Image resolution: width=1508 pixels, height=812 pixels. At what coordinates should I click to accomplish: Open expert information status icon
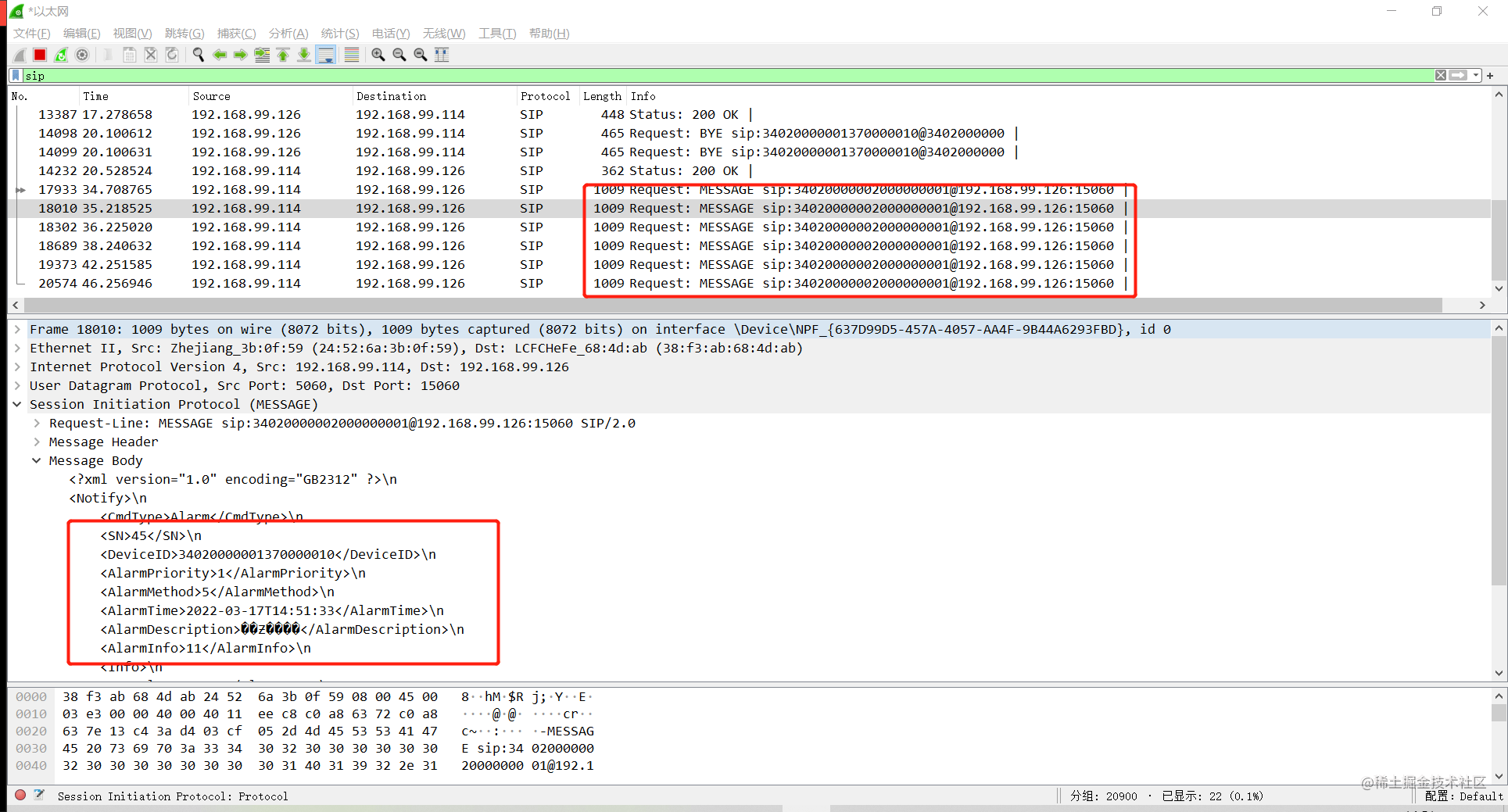click(x=20, y=795)
